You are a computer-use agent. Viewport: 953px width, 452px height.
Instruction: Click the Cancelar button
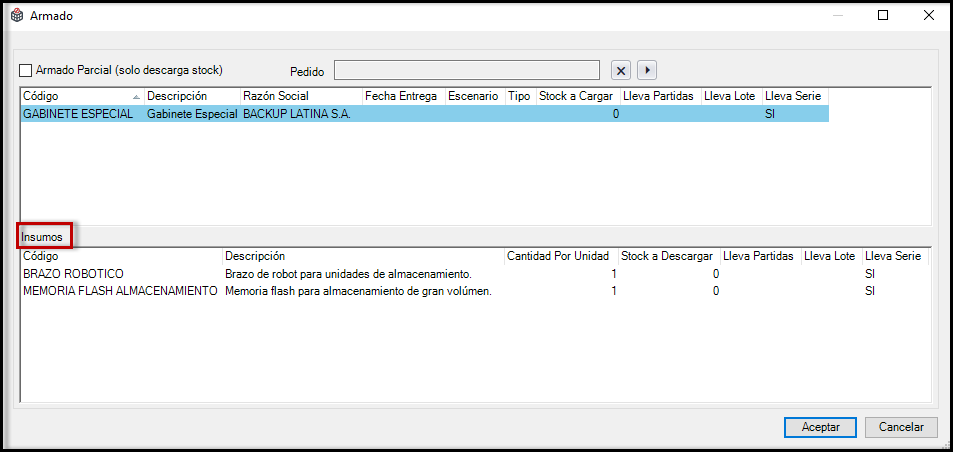click(901, 427)
